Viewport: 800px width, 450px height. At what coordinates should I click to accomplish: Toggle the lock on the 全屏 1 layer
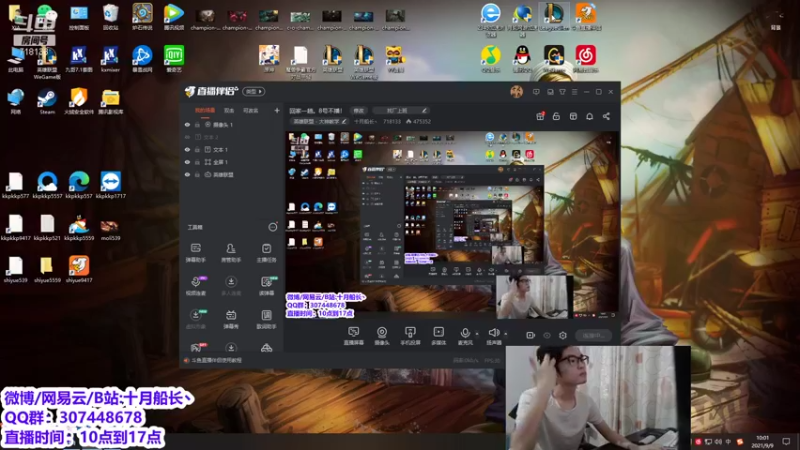tap(197, 162)
